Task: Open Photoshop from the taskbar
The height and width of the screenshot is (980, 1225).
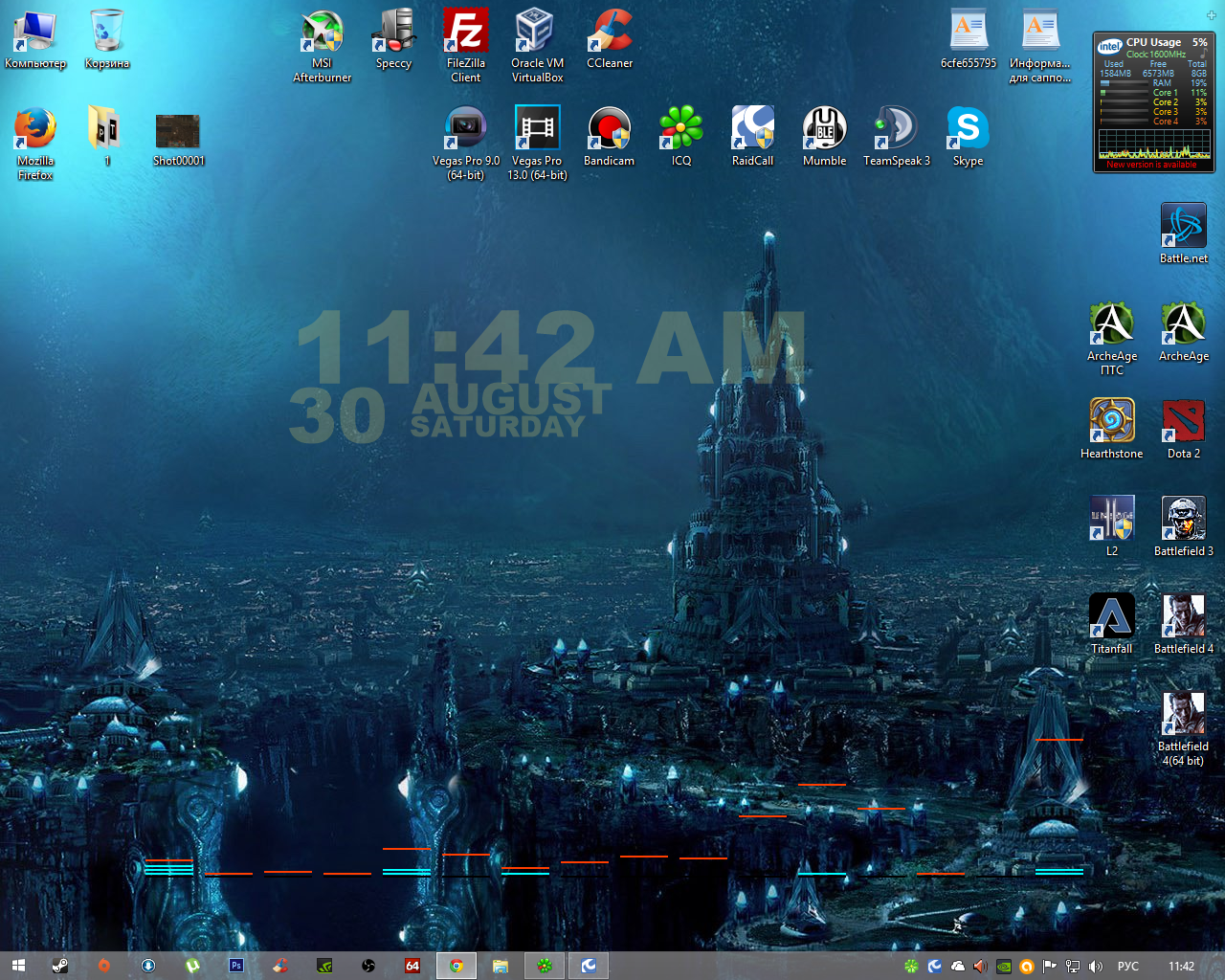Action: (x=235, y=966)
